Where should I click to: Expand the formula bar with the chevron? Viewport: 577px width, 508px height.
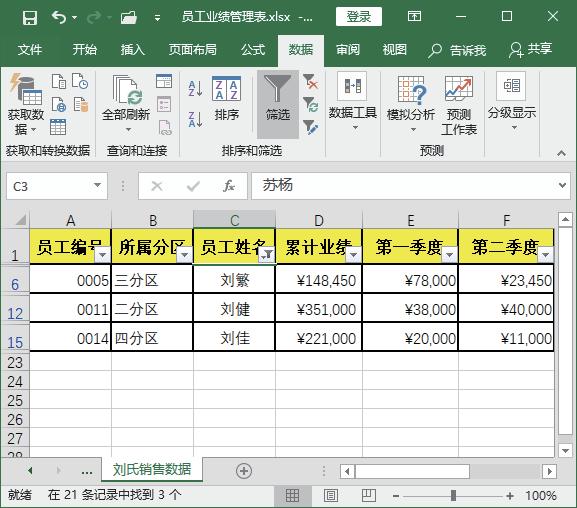click(x=562, y=185)
